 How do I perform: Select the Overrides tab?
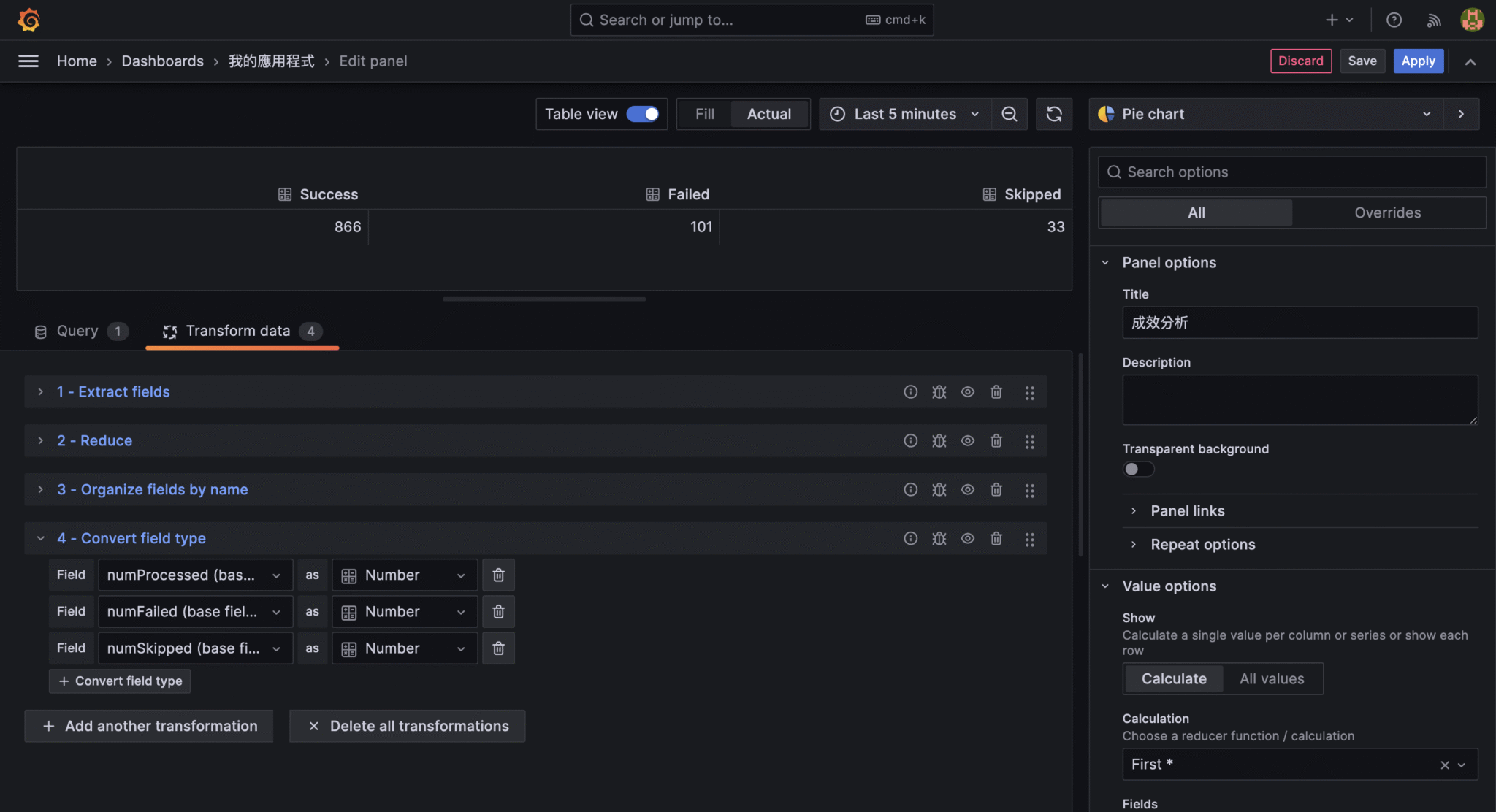[x=1387, y=212]
